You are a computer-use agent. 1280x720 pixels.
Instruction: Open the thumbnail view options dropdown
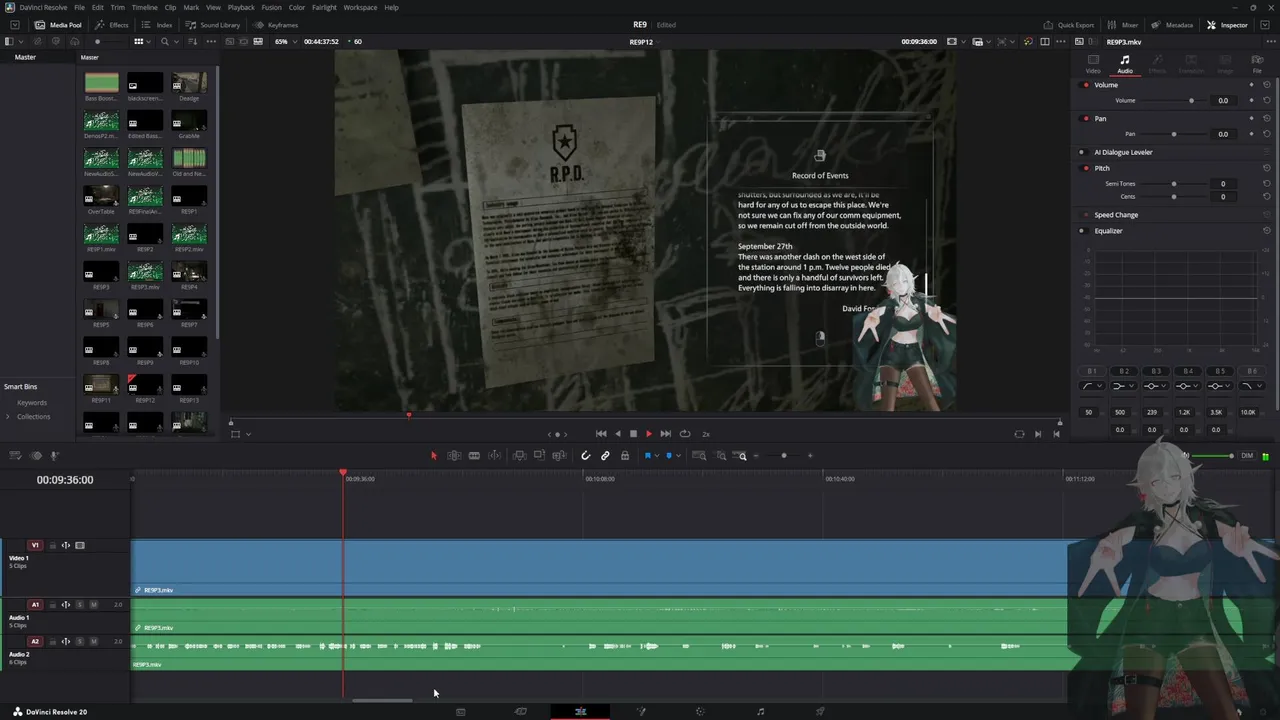150,42
